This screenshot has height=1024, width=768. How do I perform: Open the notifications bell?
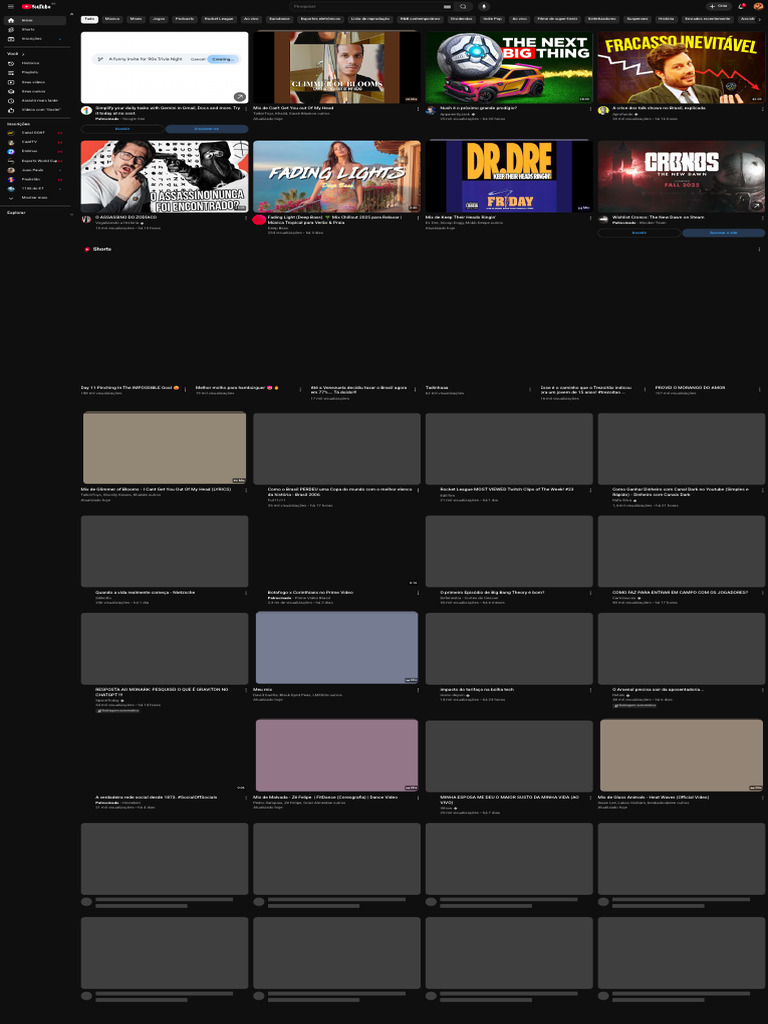point(741,6)
